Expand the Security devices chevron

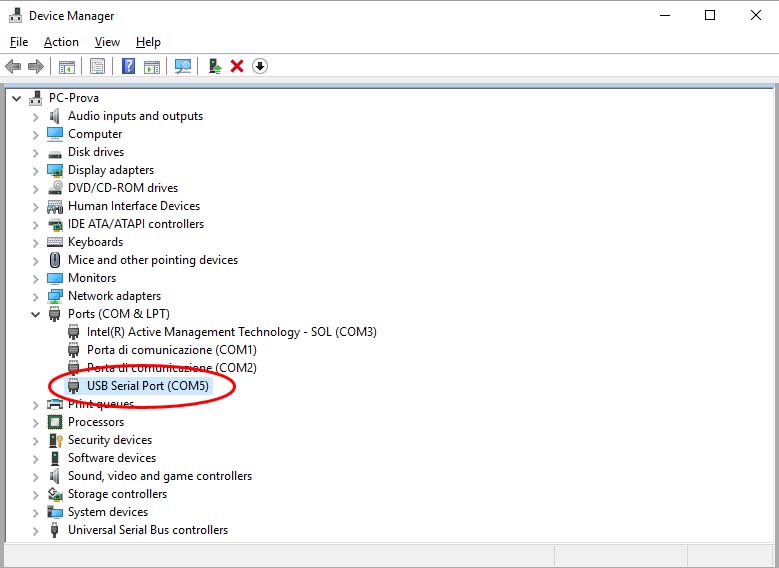pyautogui.click(x=35, y=441)
